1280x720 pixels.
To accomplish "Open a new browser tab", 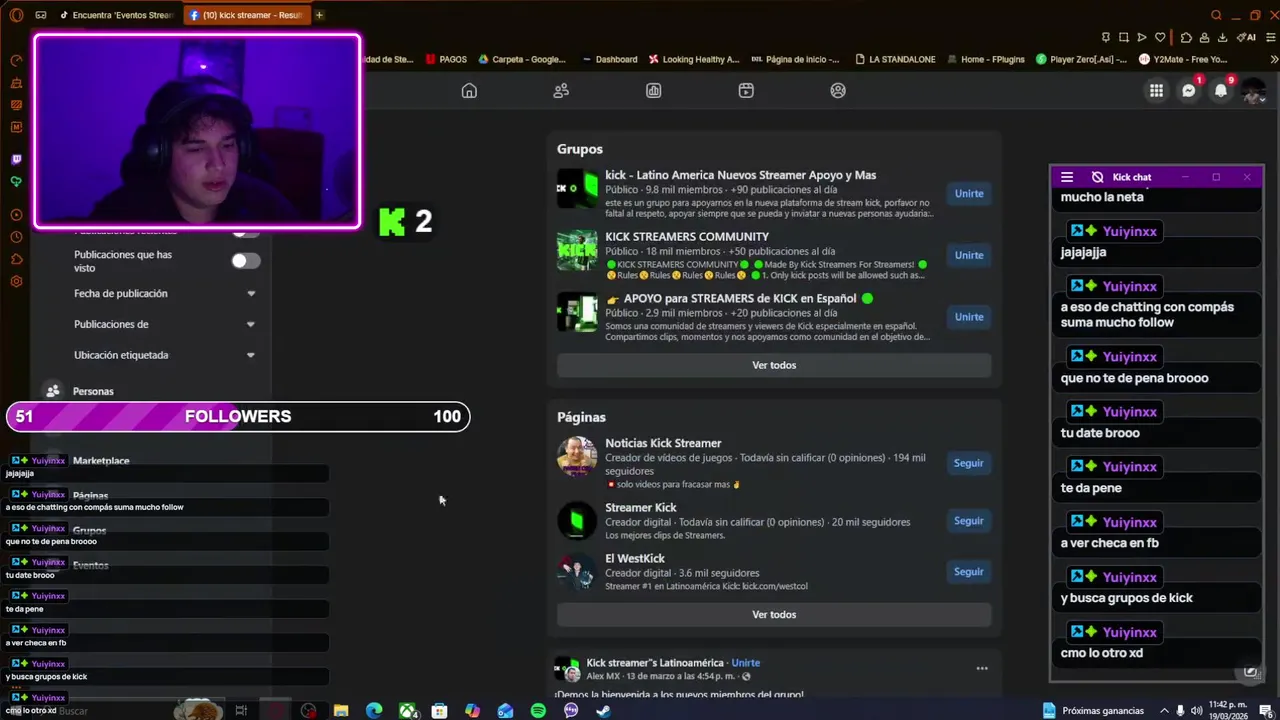I will (319, 15).
